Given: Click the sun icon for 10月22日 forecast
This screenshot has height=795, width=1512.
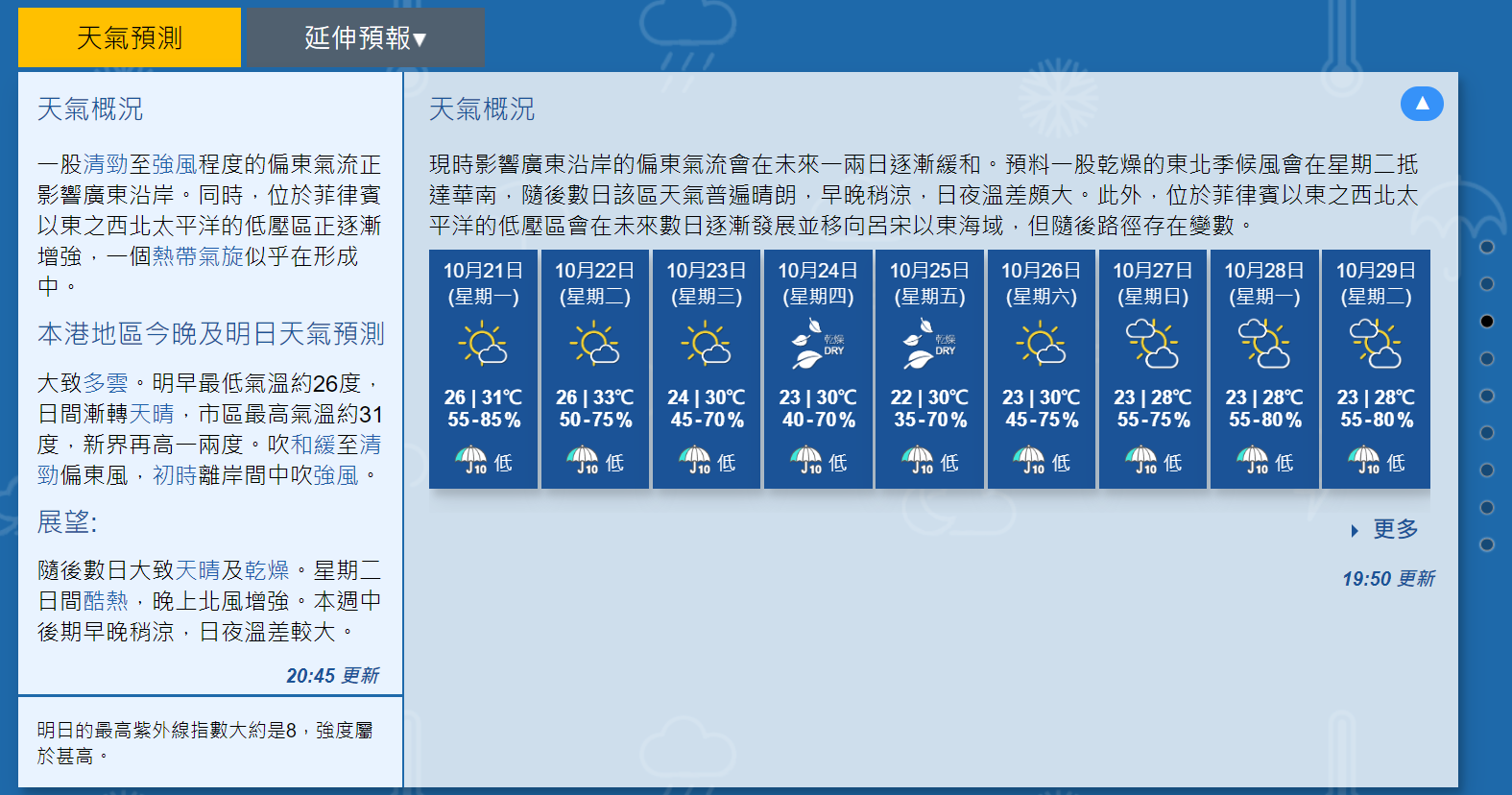Looking at the screenshot, I should point(594,344).
